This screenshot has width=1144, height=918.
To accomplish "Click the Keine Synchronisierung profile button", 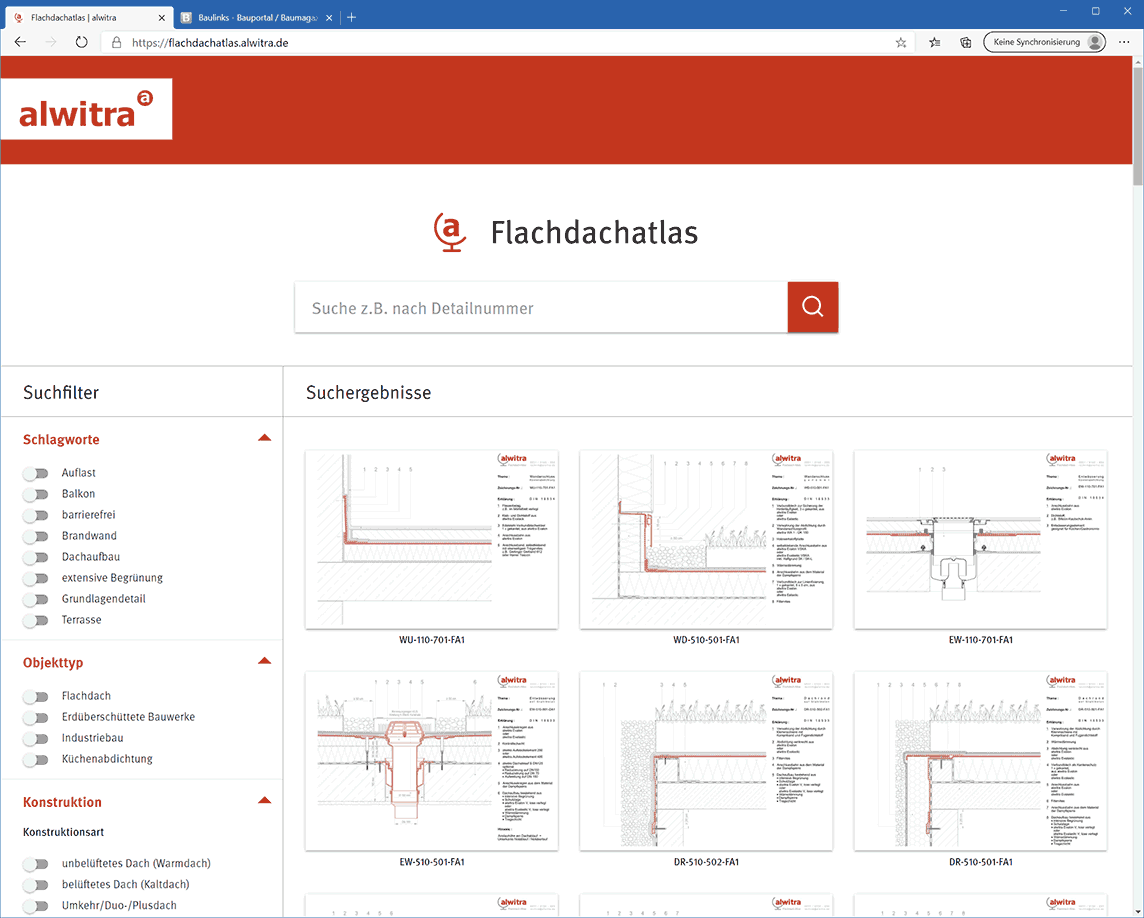I will coord(1044,42).
